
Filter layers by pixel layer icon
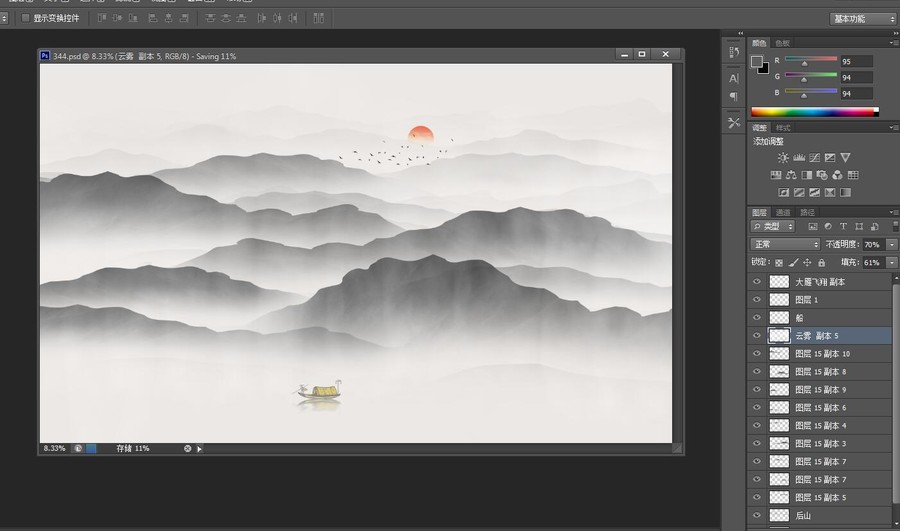tap(812, 227)
